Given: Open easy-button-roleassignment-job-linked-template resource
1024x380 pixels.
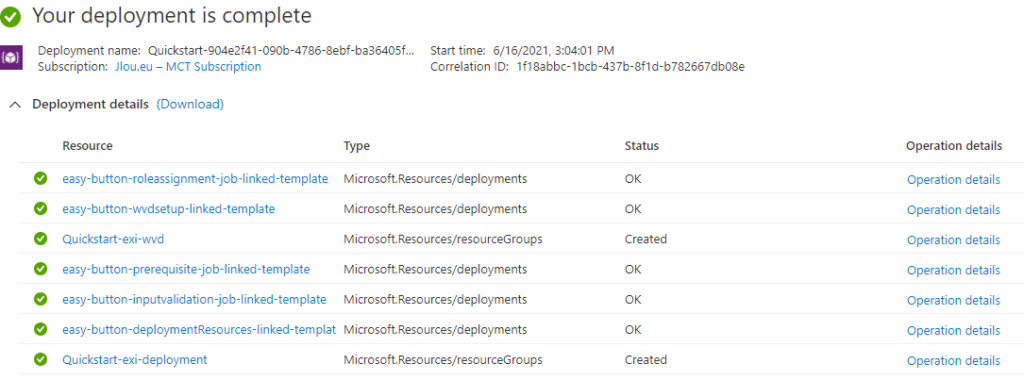Looking at the screenshot, I should pos(195,179).
